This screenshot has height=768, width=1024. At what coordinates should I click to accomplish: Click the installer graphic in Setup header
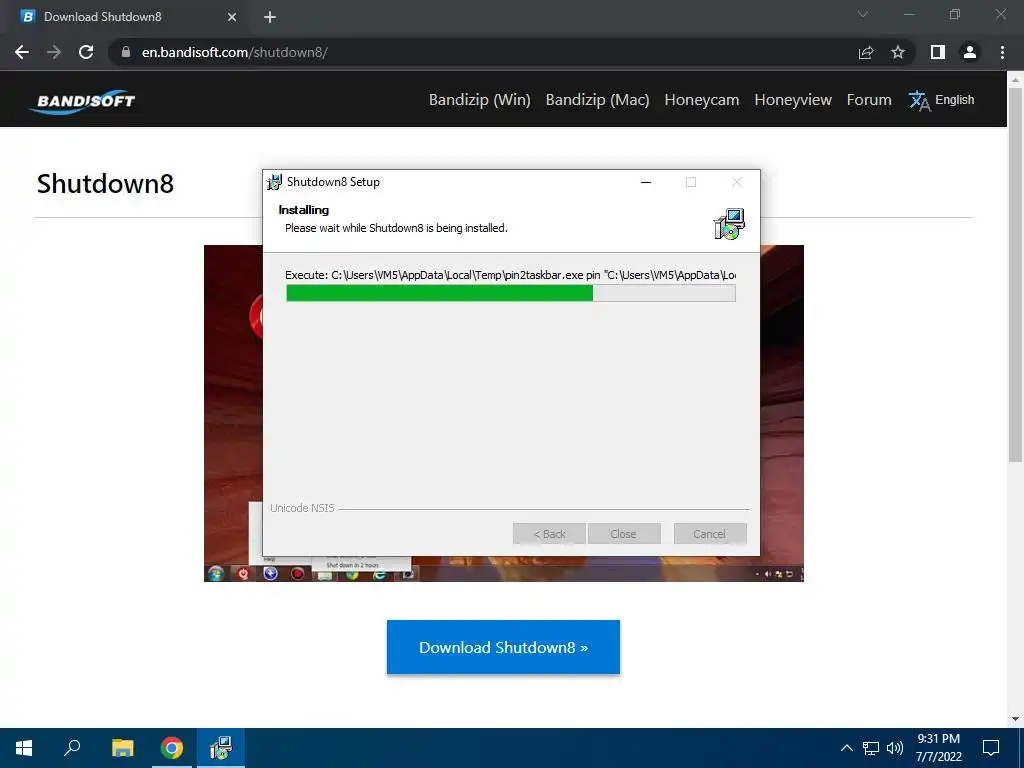(729, 224)
